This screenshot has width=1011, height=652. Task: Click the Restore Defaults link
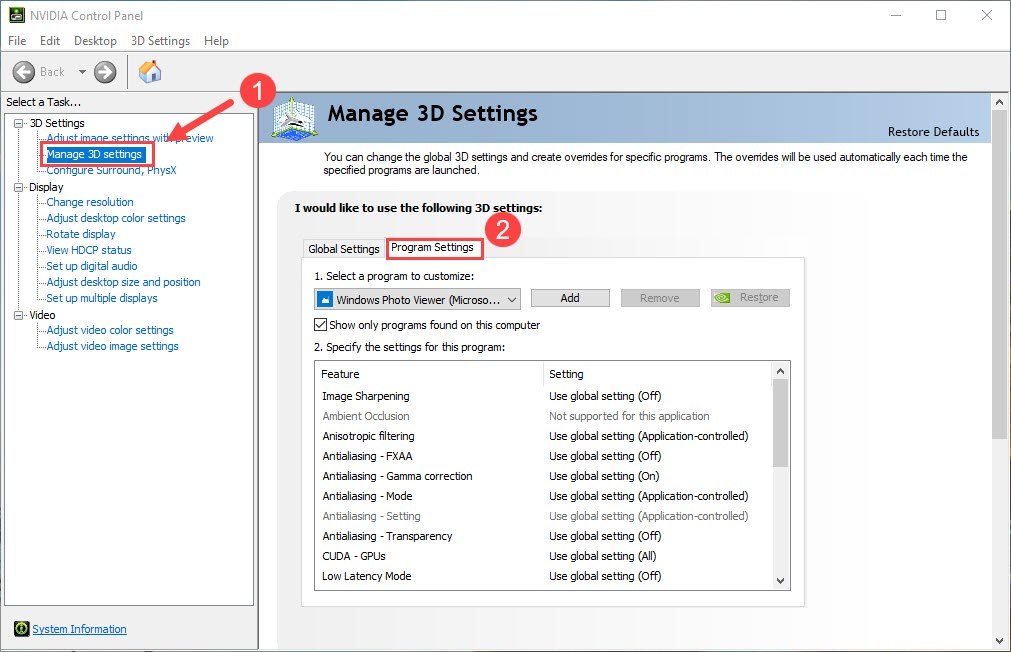coord(933,132)
